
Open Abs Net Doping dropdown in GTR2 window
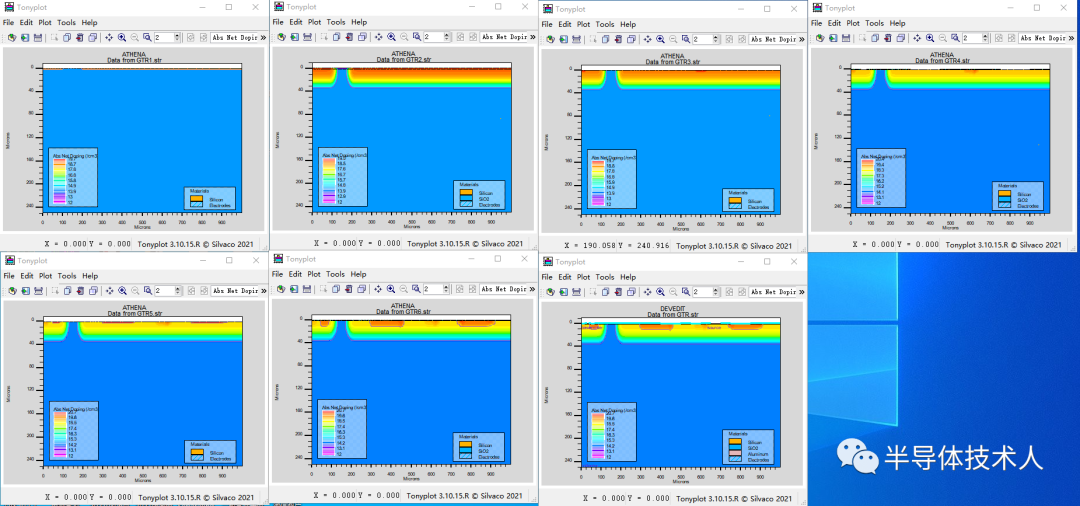[503, 36]
